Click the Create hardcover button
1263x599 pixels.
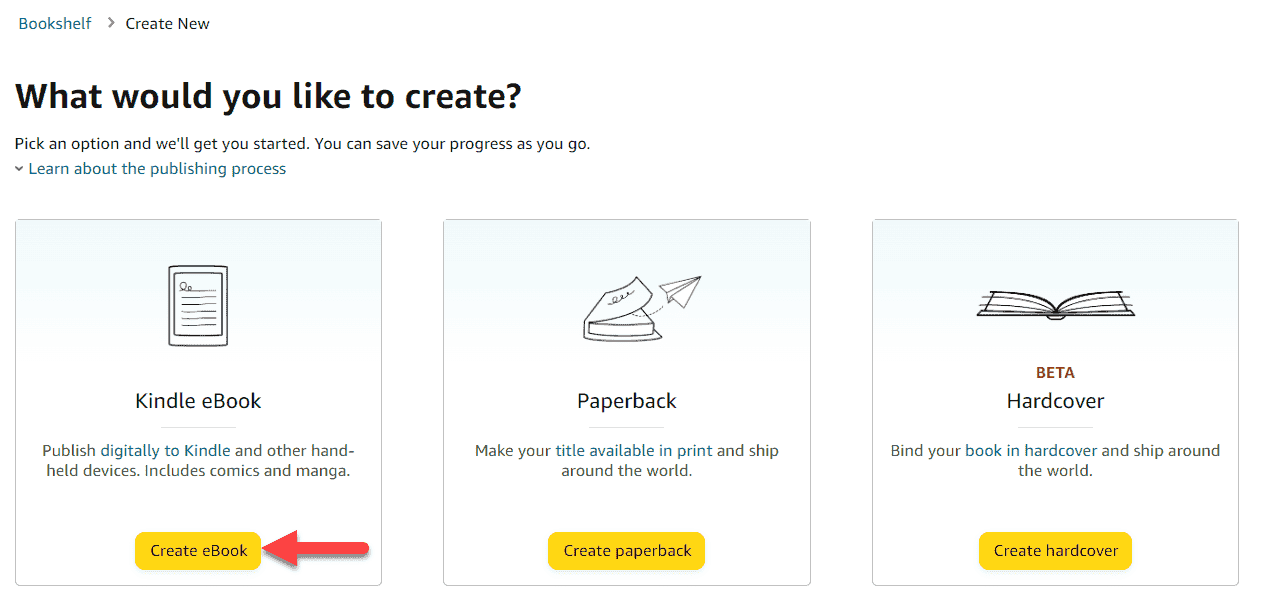coord(1055,551)
